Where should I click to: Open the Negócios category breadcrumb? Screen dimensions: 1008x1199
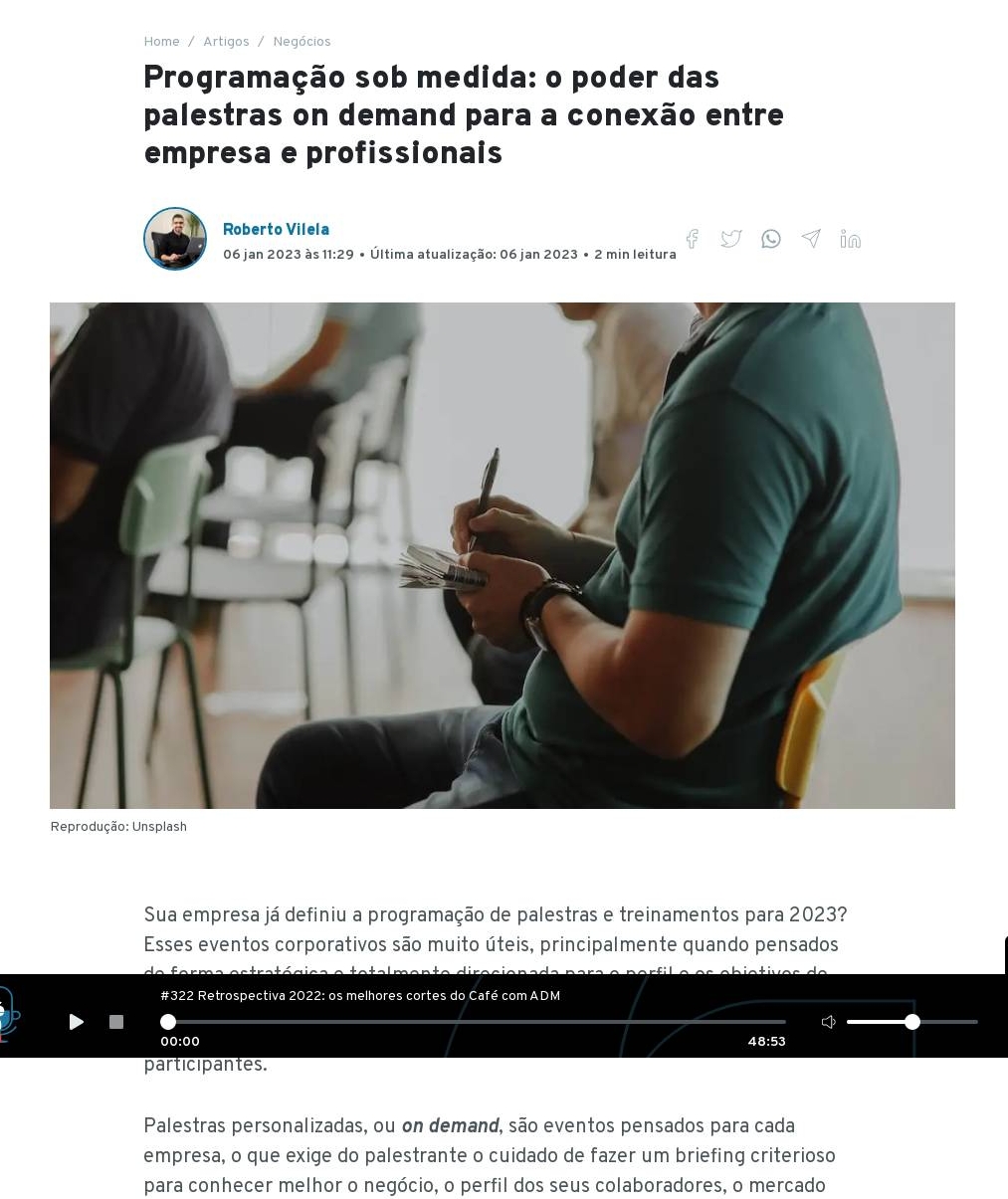pos(302,42)
